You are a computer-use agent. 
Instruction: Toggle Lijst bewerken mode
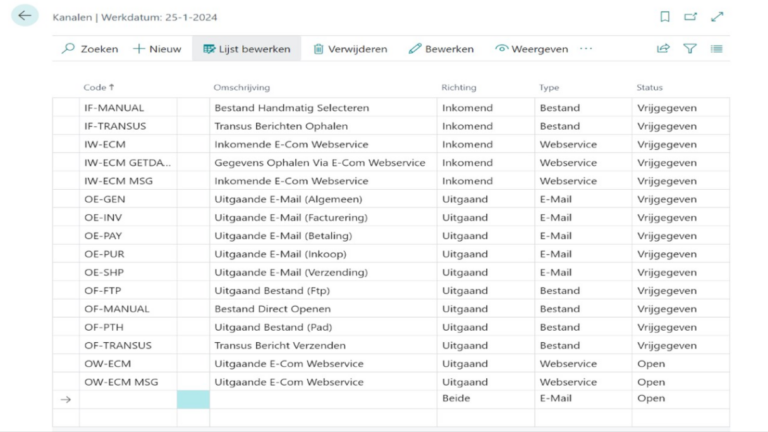click(x=246, y=48)
